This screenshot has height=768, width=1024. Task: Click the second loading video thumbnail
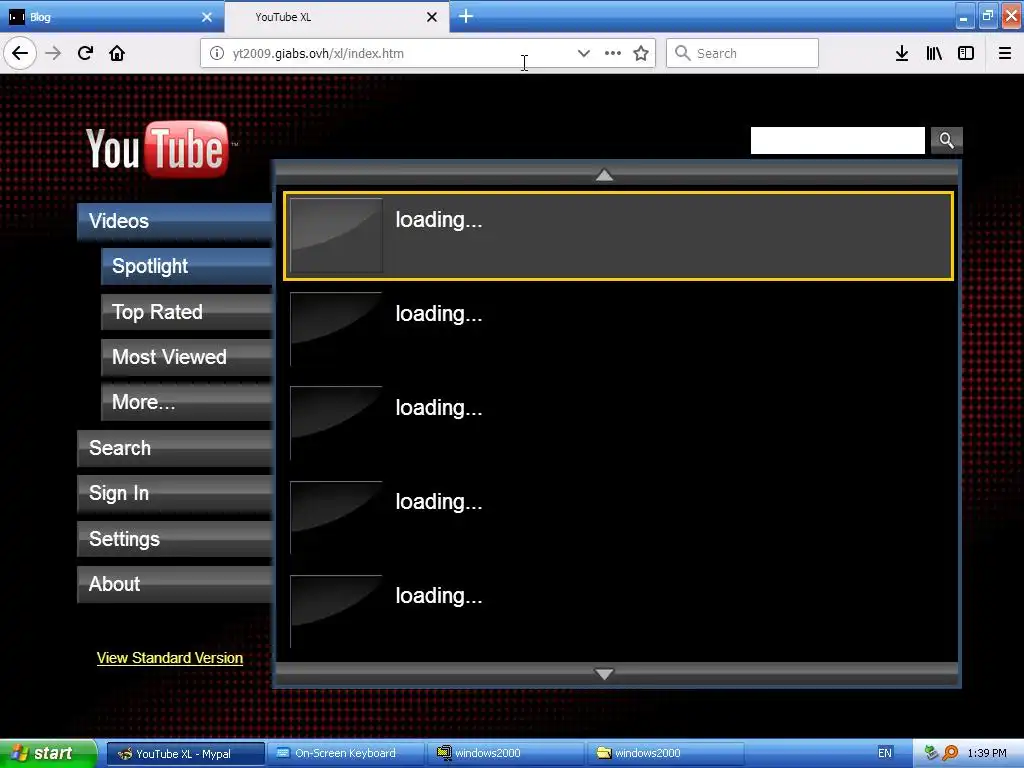coord(336,329)
